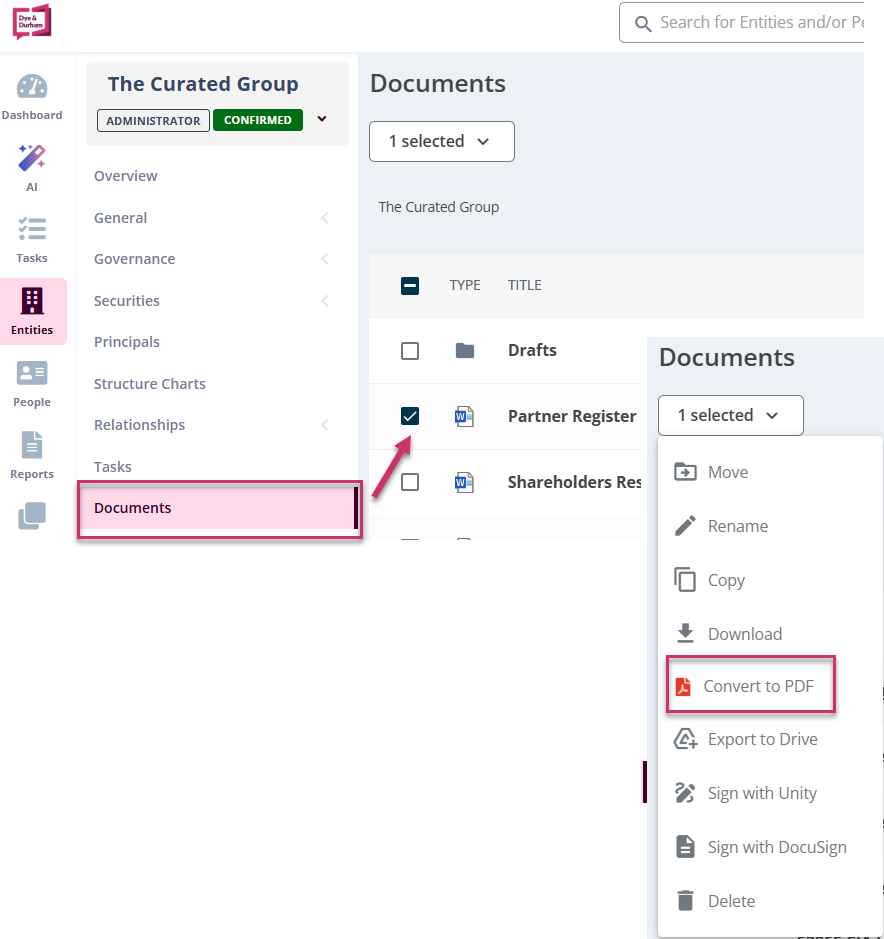The image size is (884, 939).
Task: Click the Word icon for Partner Register
Action: 464,416
